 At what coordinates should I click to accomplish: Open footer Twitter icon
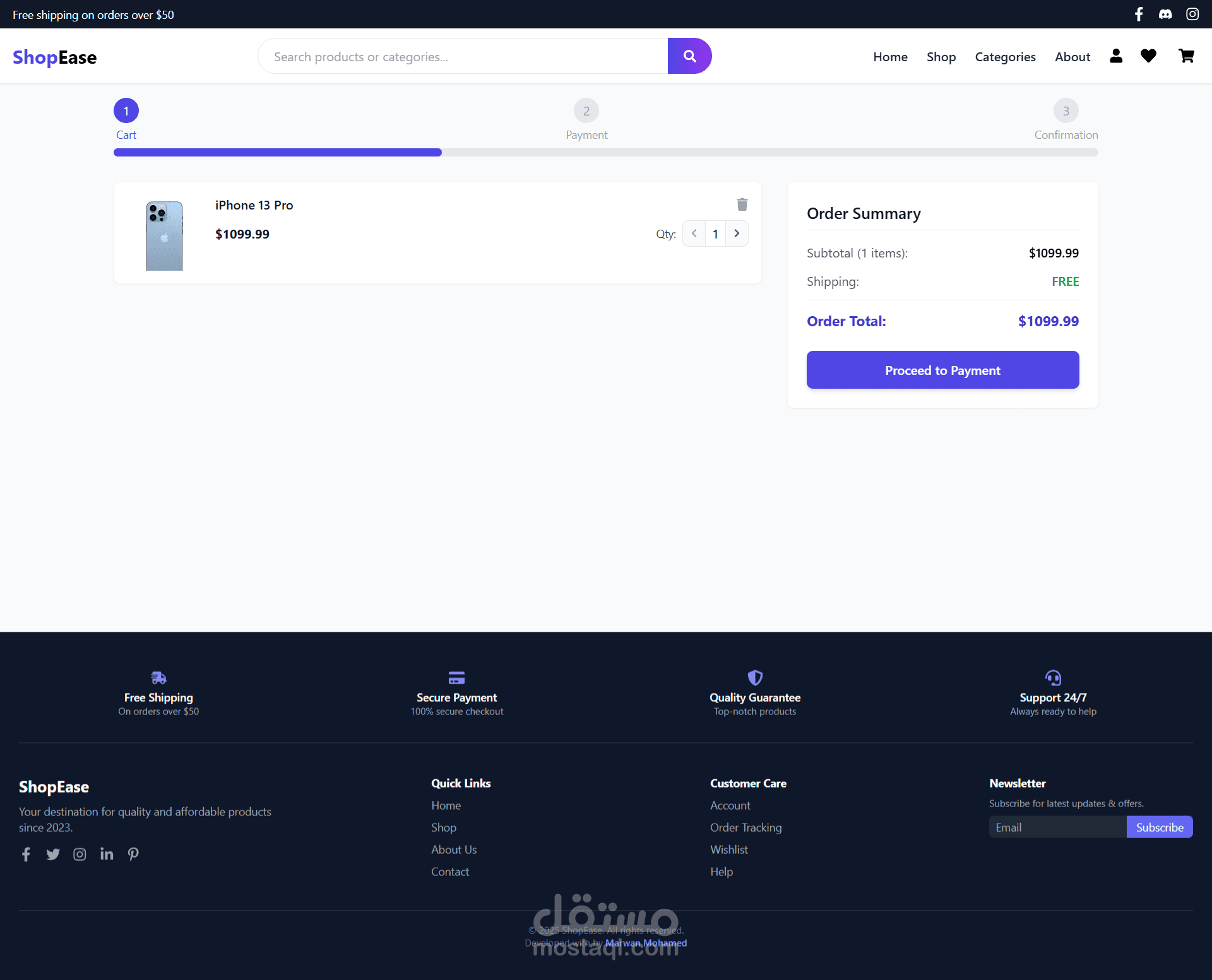[x=53, y=854]
